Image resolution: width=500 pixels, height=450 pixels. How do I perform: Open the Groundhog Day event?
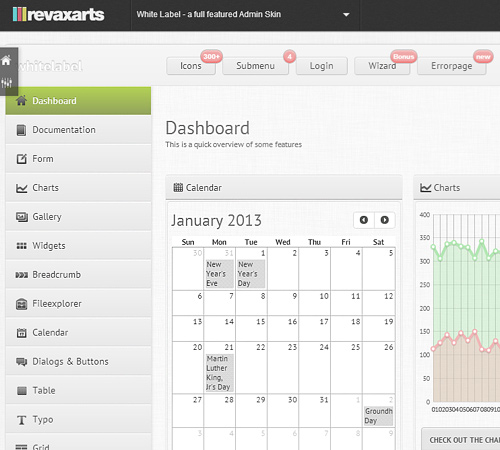pyautogui.click(x=378, y=416)
